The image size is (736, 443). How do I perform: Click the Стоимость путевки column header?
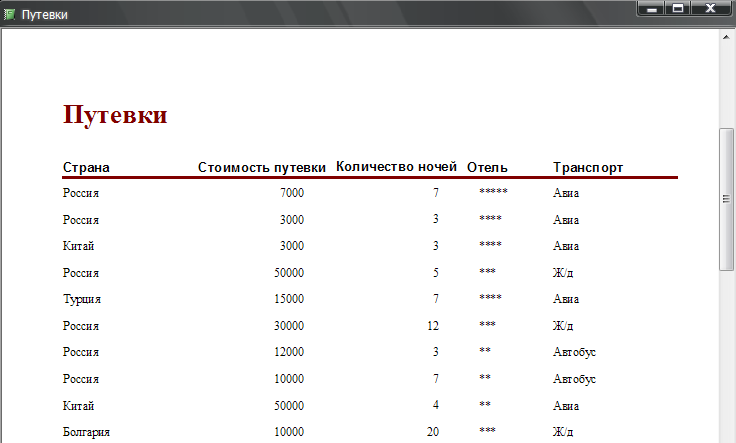point(261,168)
